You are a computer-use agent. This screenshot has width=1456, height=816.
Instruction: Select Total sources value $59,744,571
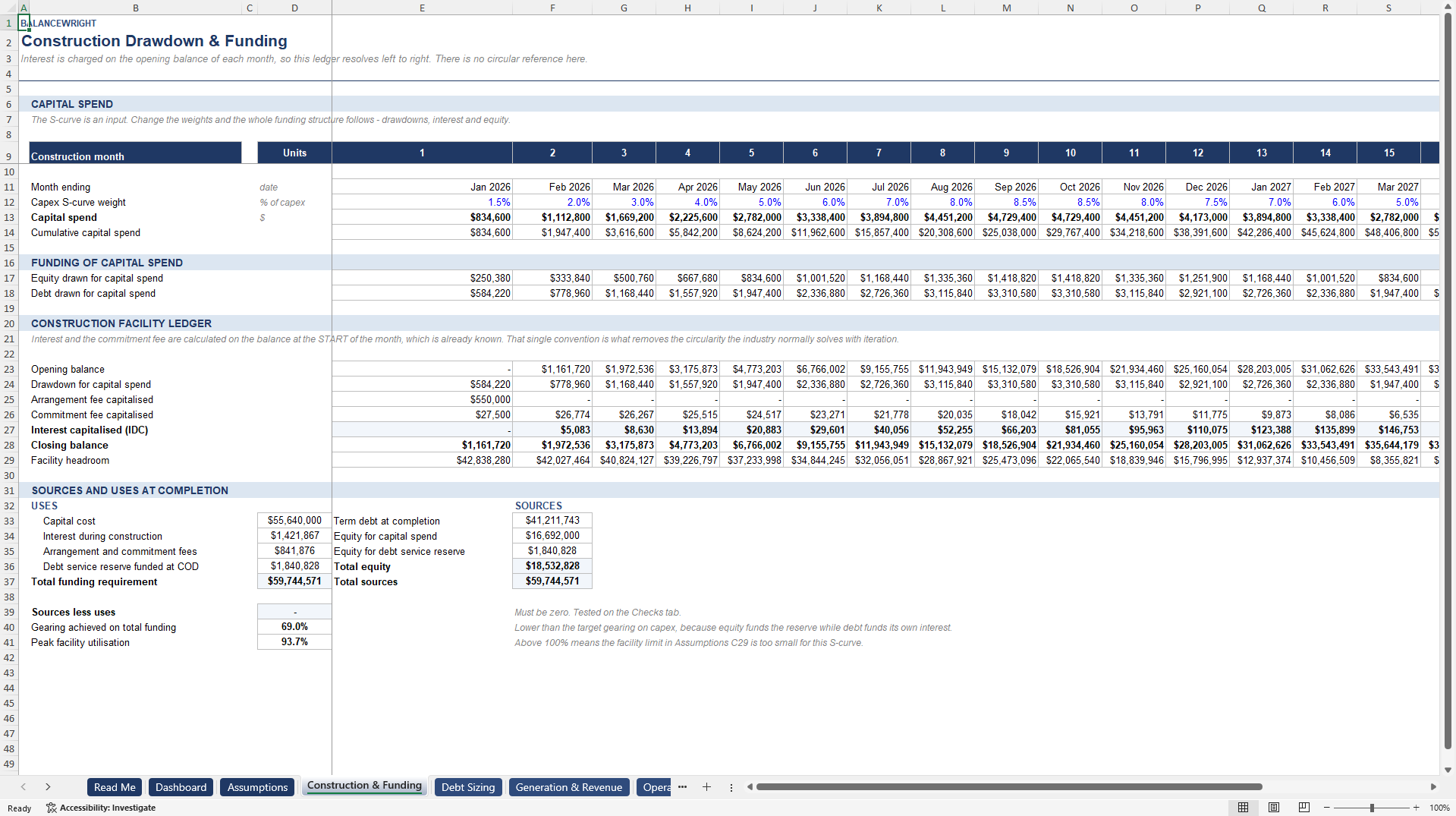[552, 581]
